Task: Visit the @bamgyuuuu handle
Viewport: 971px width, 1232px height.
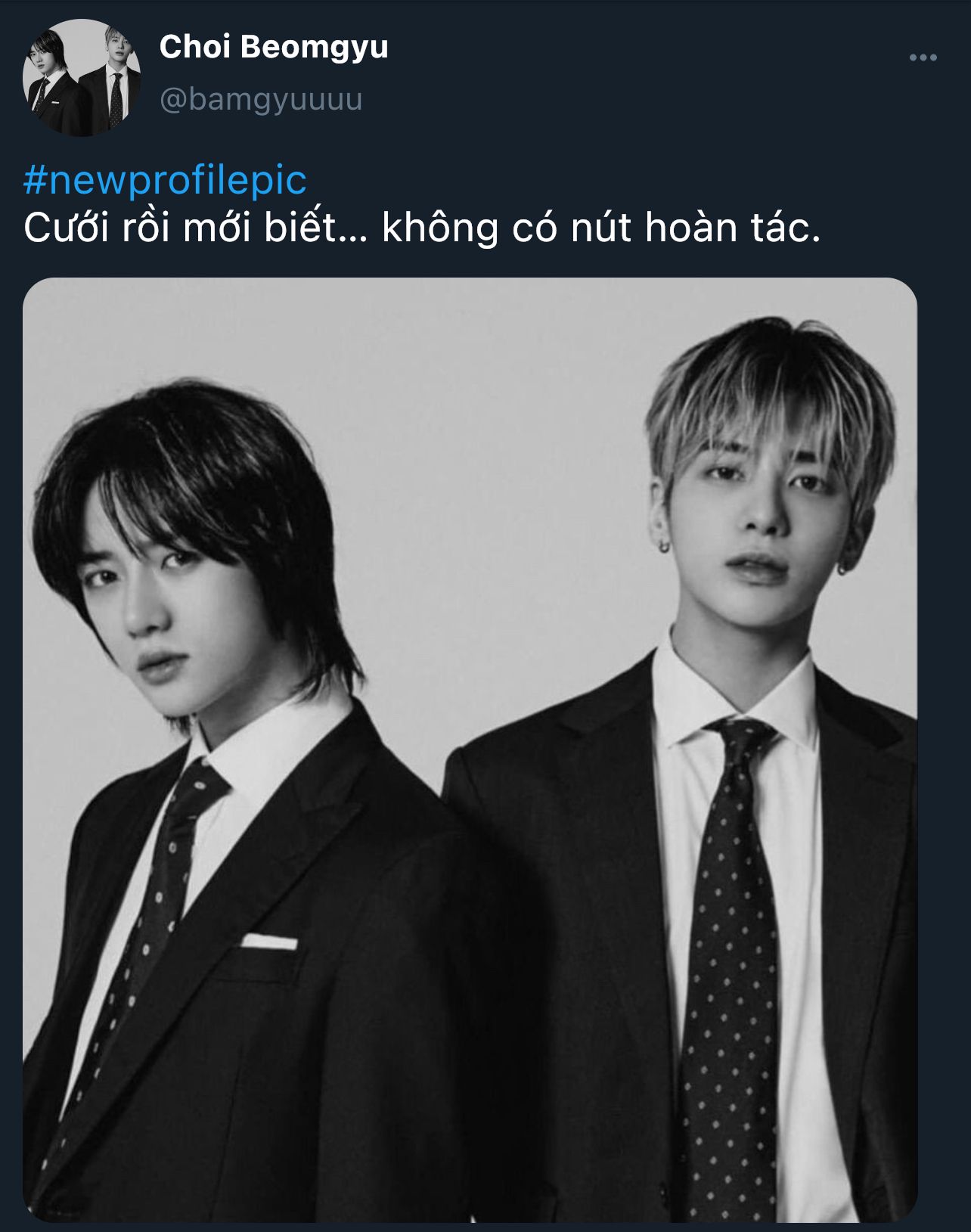Action: tap(261, 99)
